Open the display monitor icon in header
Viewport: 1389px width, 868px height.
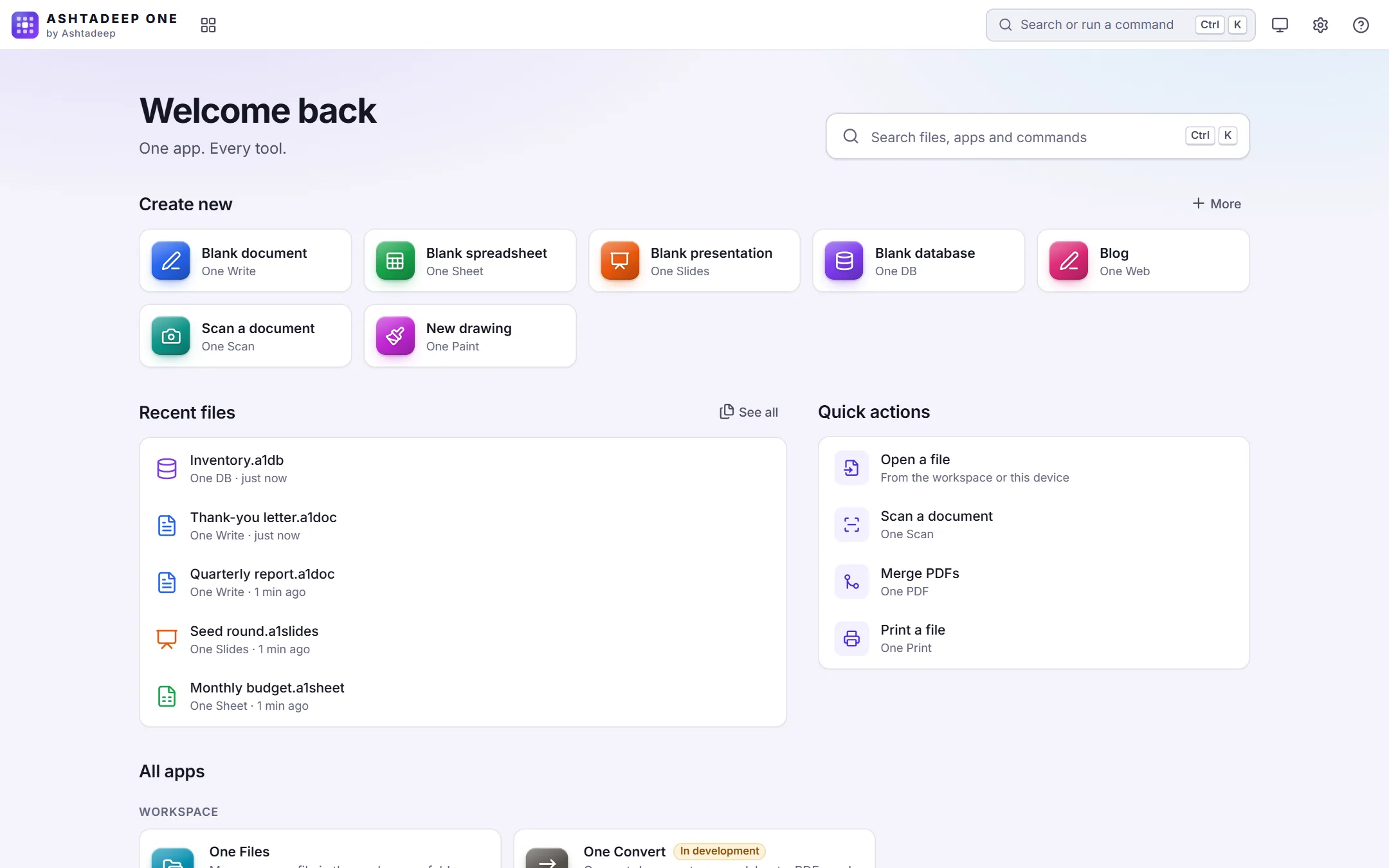(1280, 25)
